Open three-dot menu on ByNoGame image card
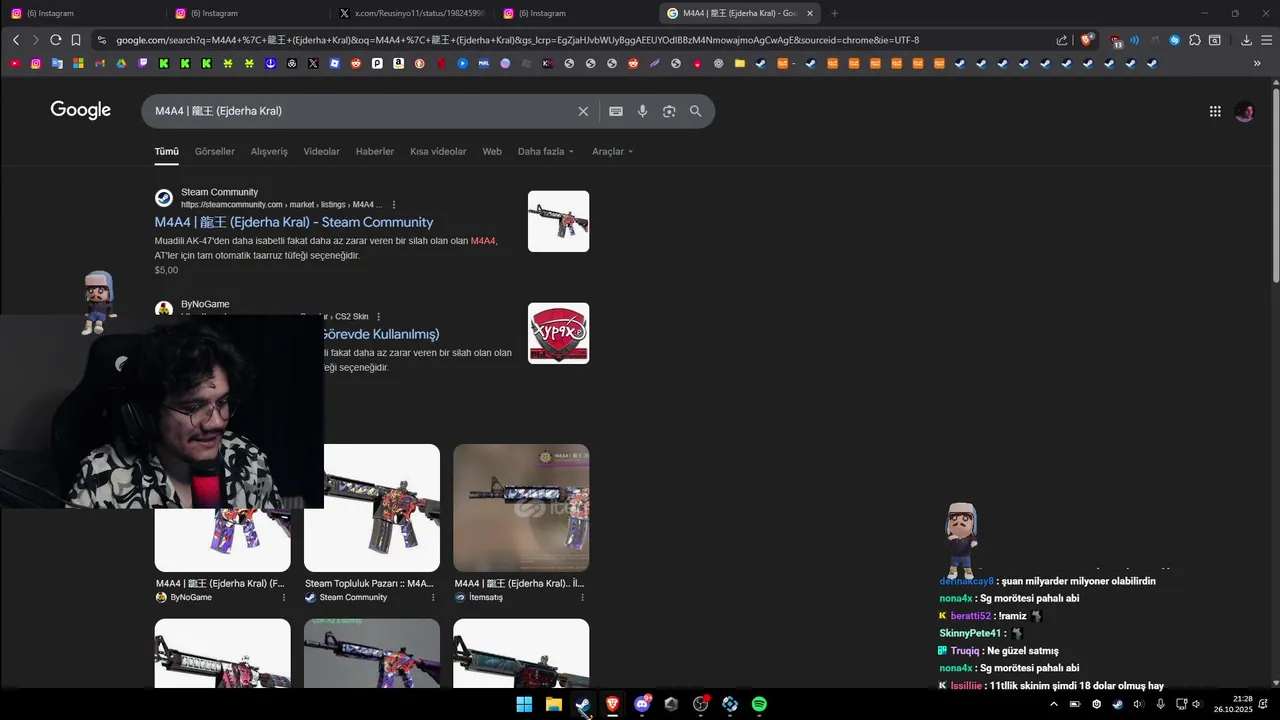 tap(284, 597)
